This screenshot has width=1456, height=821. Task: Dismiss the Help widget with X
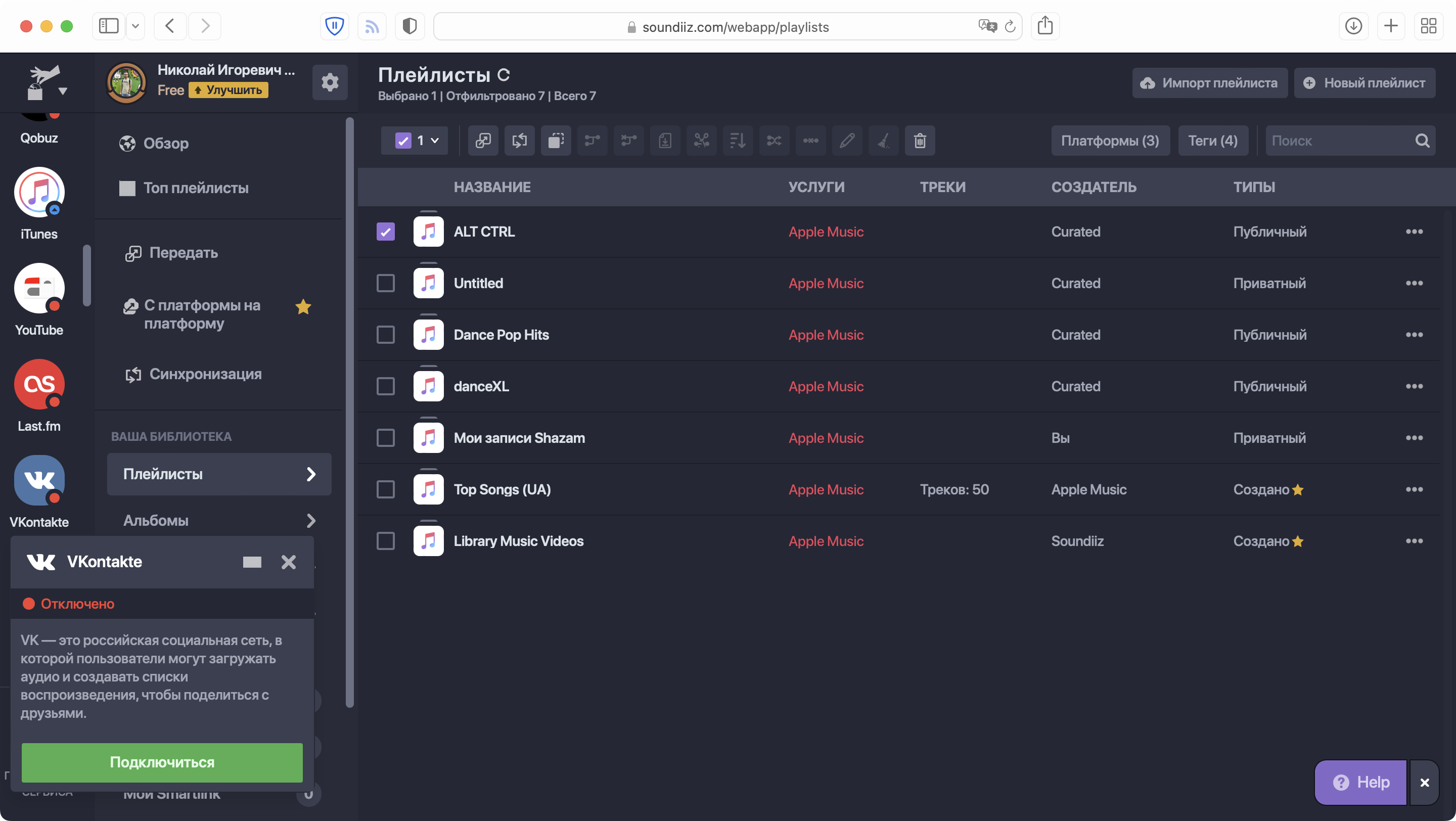(x=1424, y=782)
